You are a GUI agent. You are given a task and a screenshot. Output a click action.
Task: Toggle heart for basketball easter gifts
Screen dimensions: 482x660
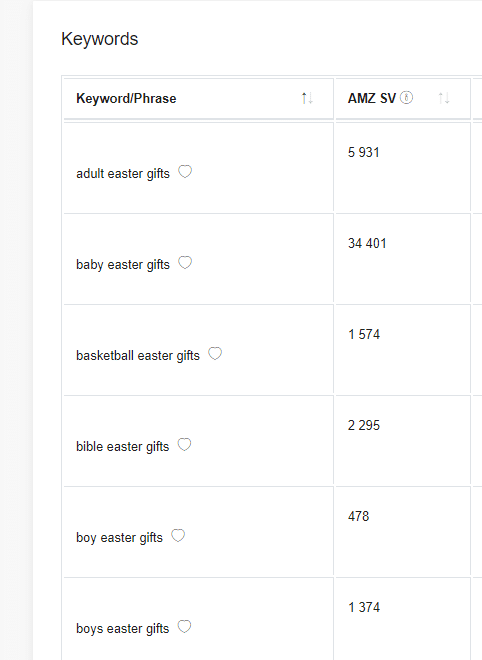(215, 354)
